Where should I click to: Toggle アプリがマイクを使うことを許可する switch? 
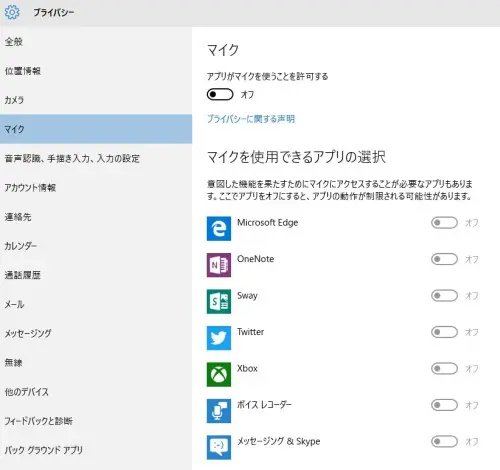pyautogui.click(x=220, y=94)
